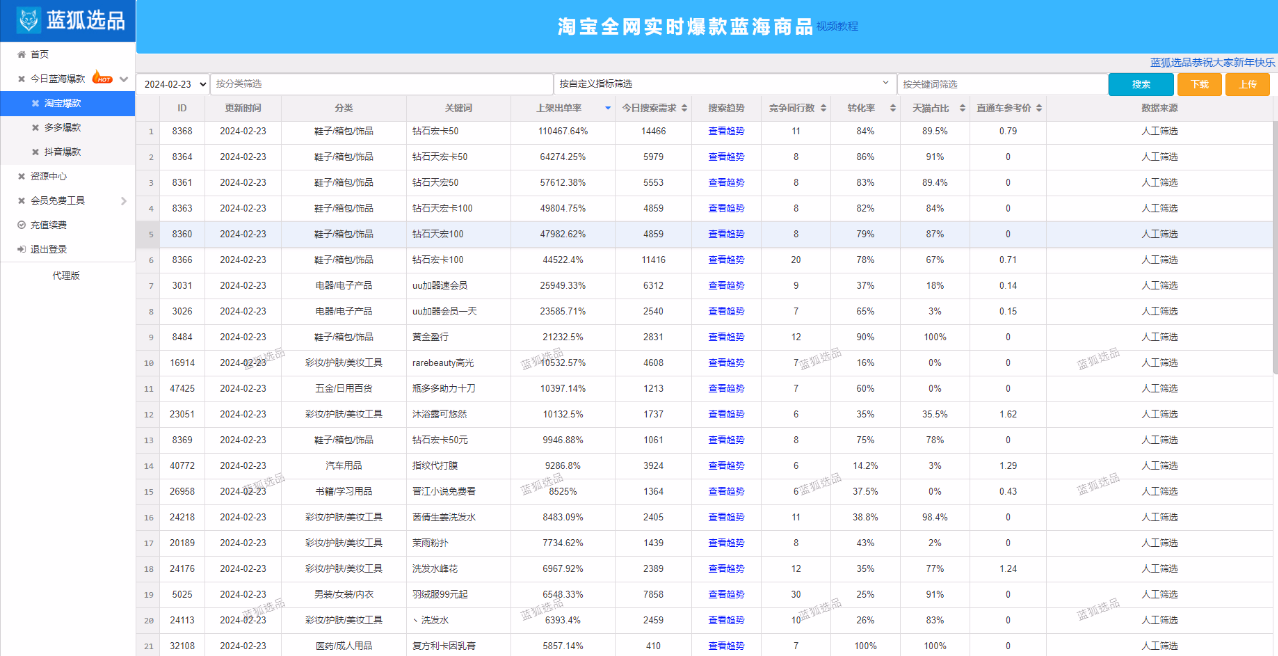Select row number 5 in table

tap(148, 234)
